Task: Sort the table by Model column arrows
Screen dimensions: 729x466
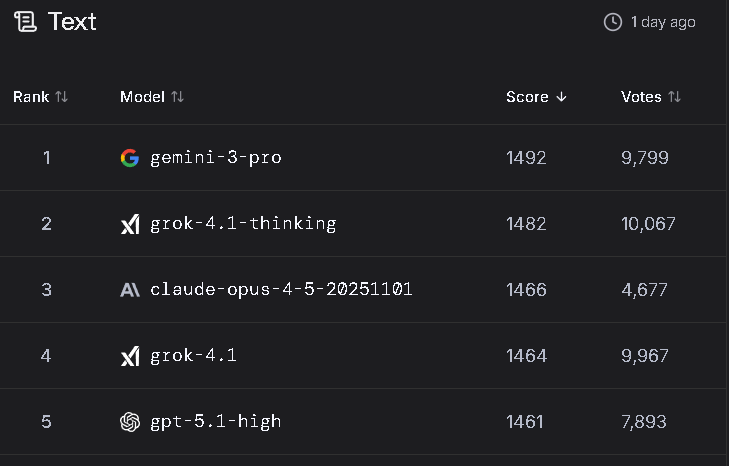Action: pos(178,97)
